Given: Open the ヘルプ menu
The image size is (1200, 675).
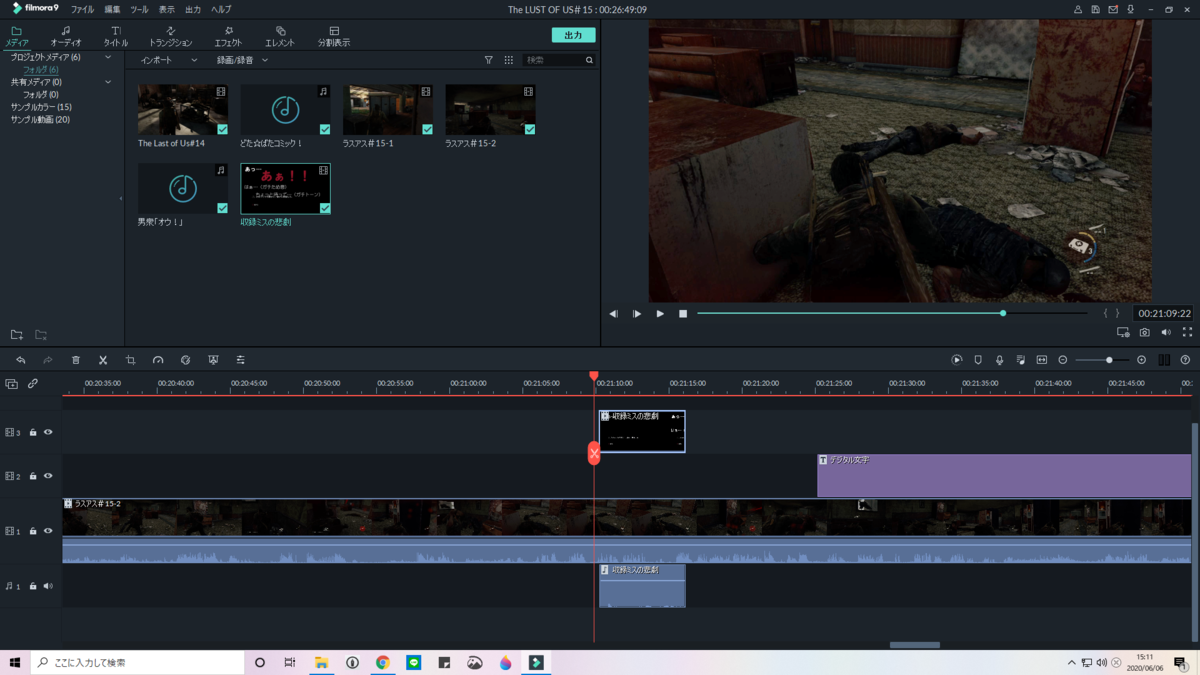Looking at the screenshot, I should (221, 9).
